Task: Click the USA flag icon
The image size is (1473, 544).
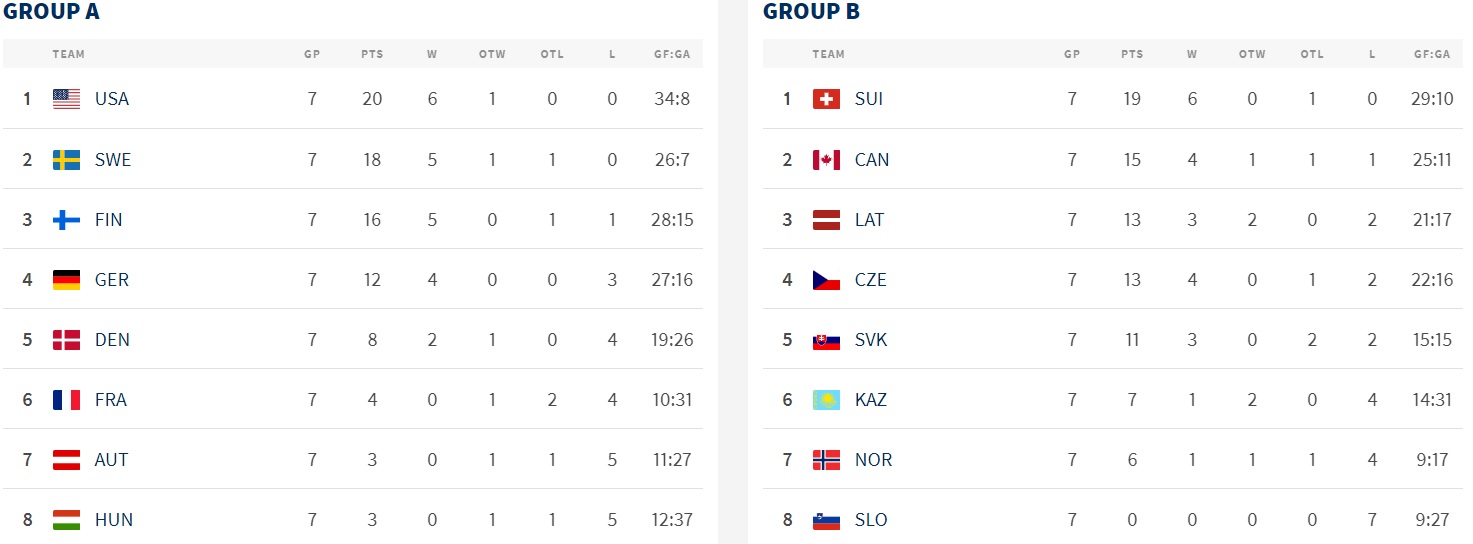Action: pos(66,99)
